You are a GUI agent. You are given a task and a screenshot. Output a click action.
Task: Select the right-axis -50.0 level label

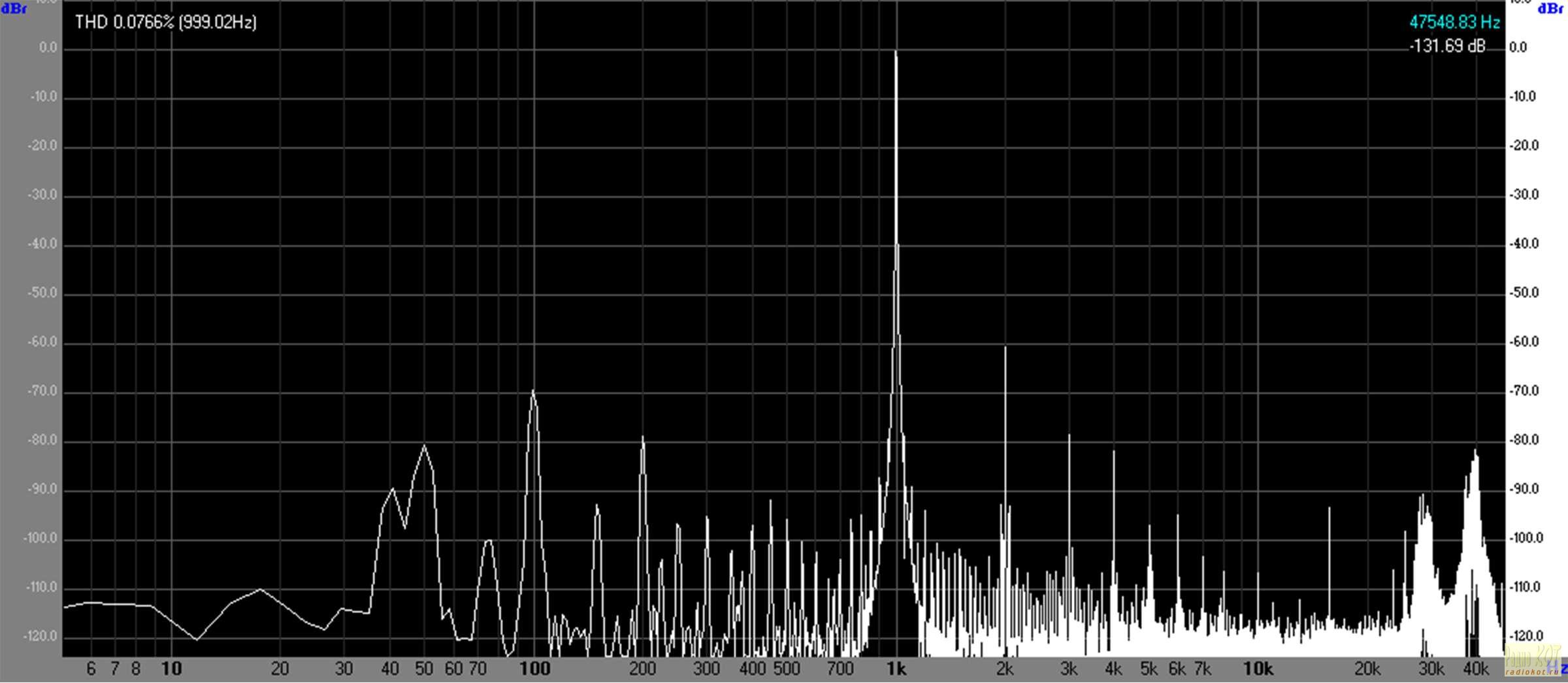point(1524,293)
